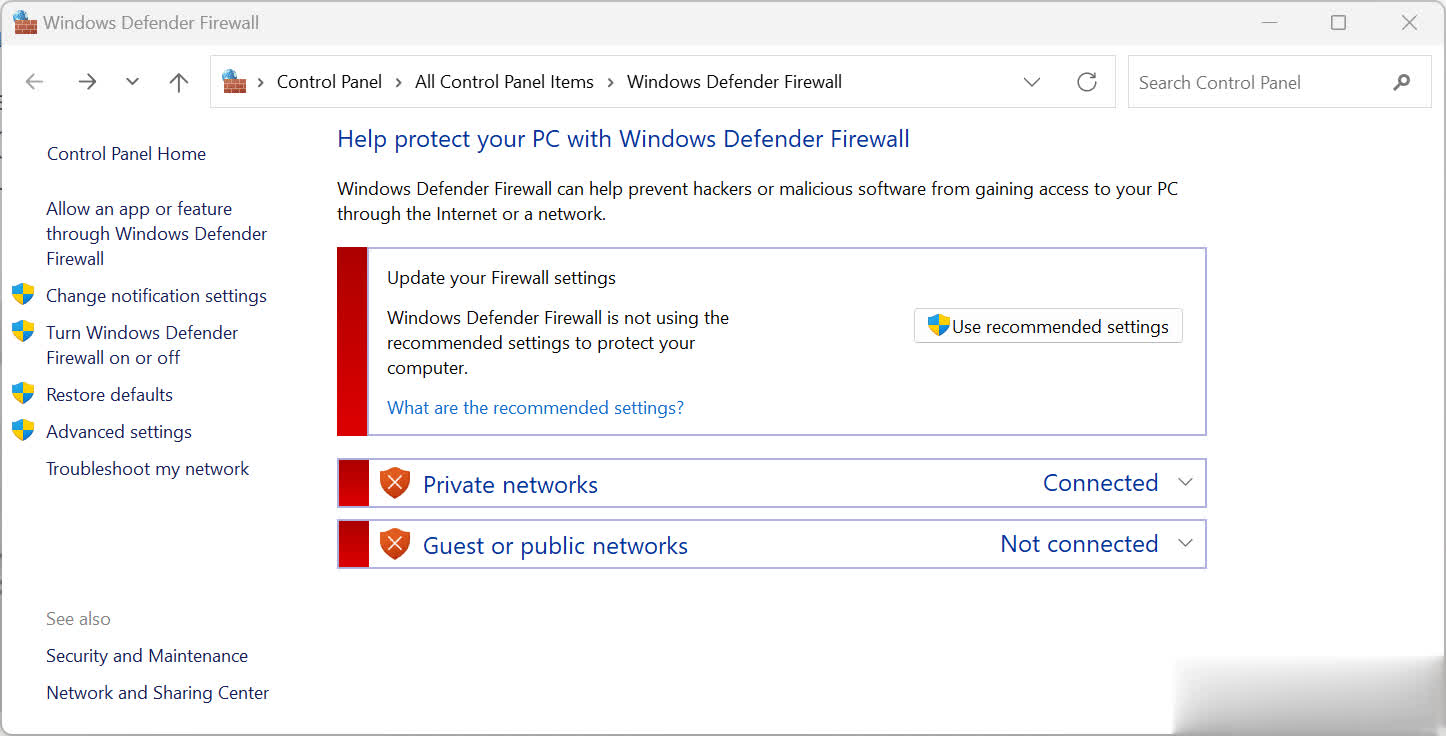This screenshot has width=1446, height=736.
Task: Click the red shield for Guest or public networks
Action: [395, 545]
